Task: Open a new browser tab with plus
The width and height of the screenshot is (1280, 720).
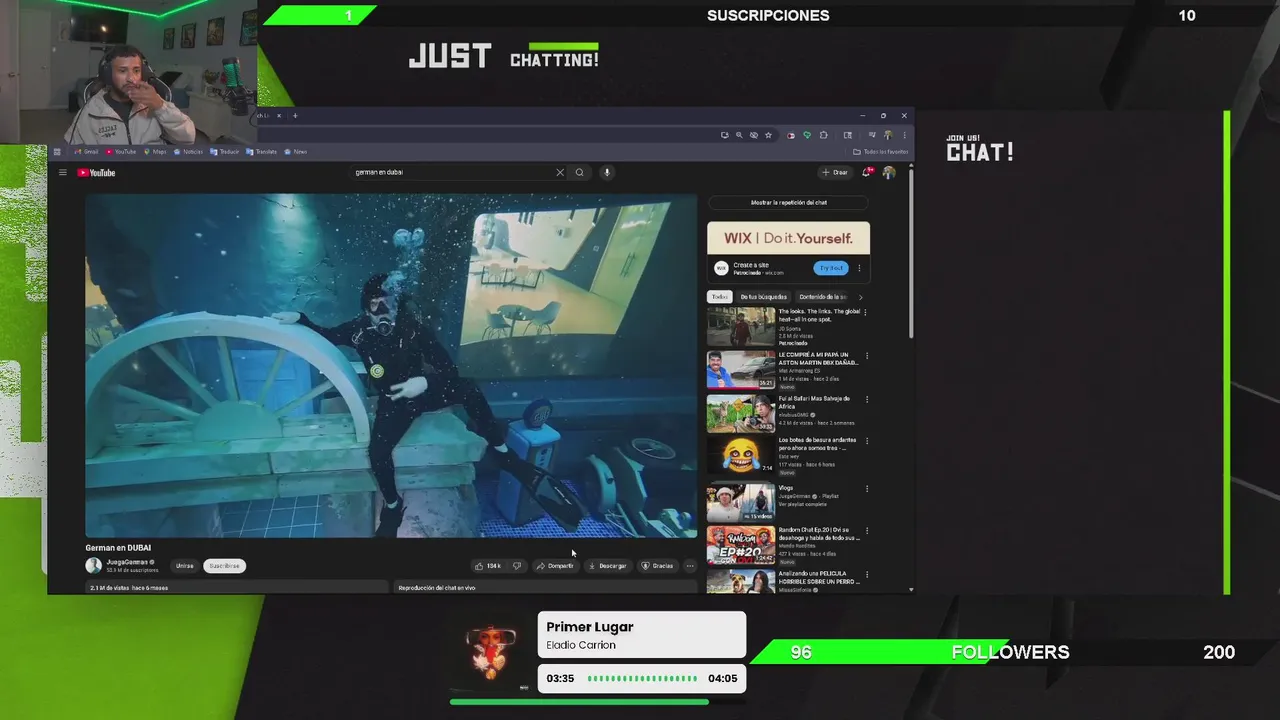Action: coord(295,115)
